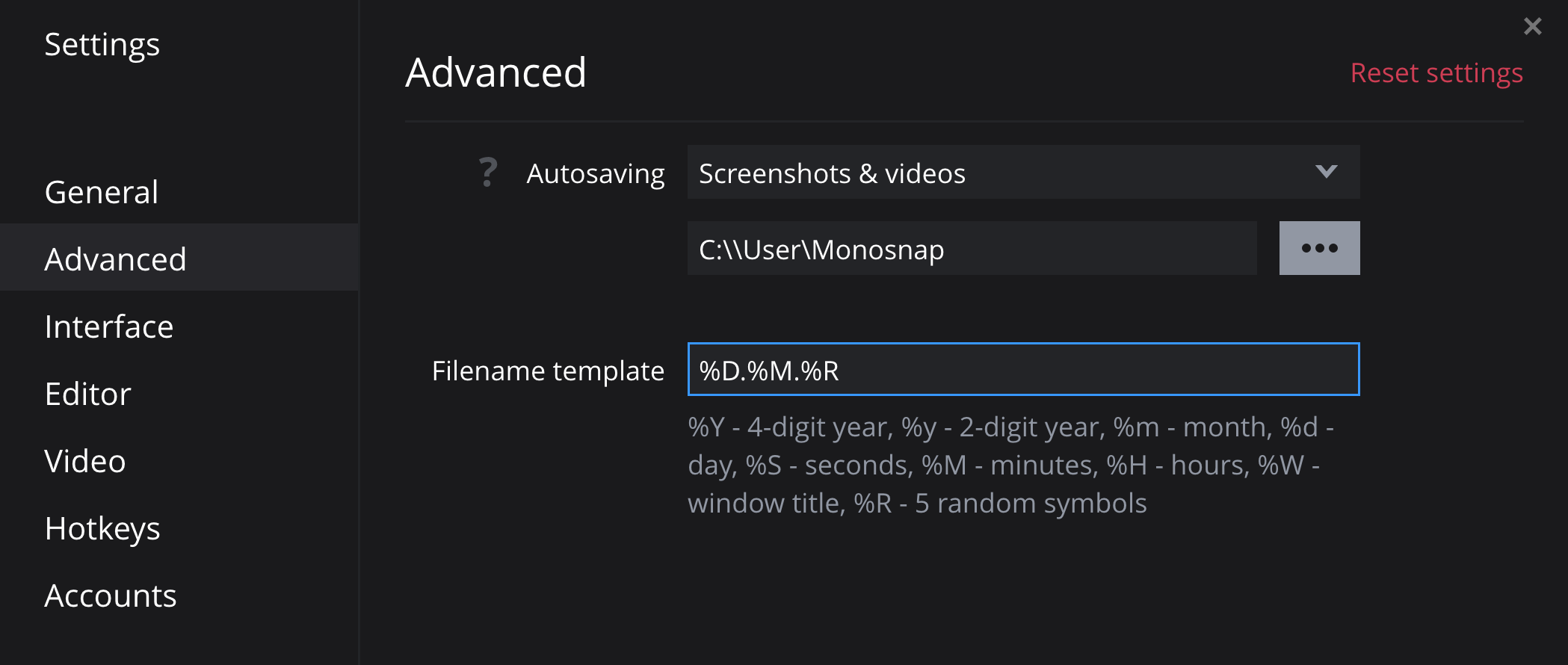
Task: Go to the Editor settings section
Action: coord(88,394)
